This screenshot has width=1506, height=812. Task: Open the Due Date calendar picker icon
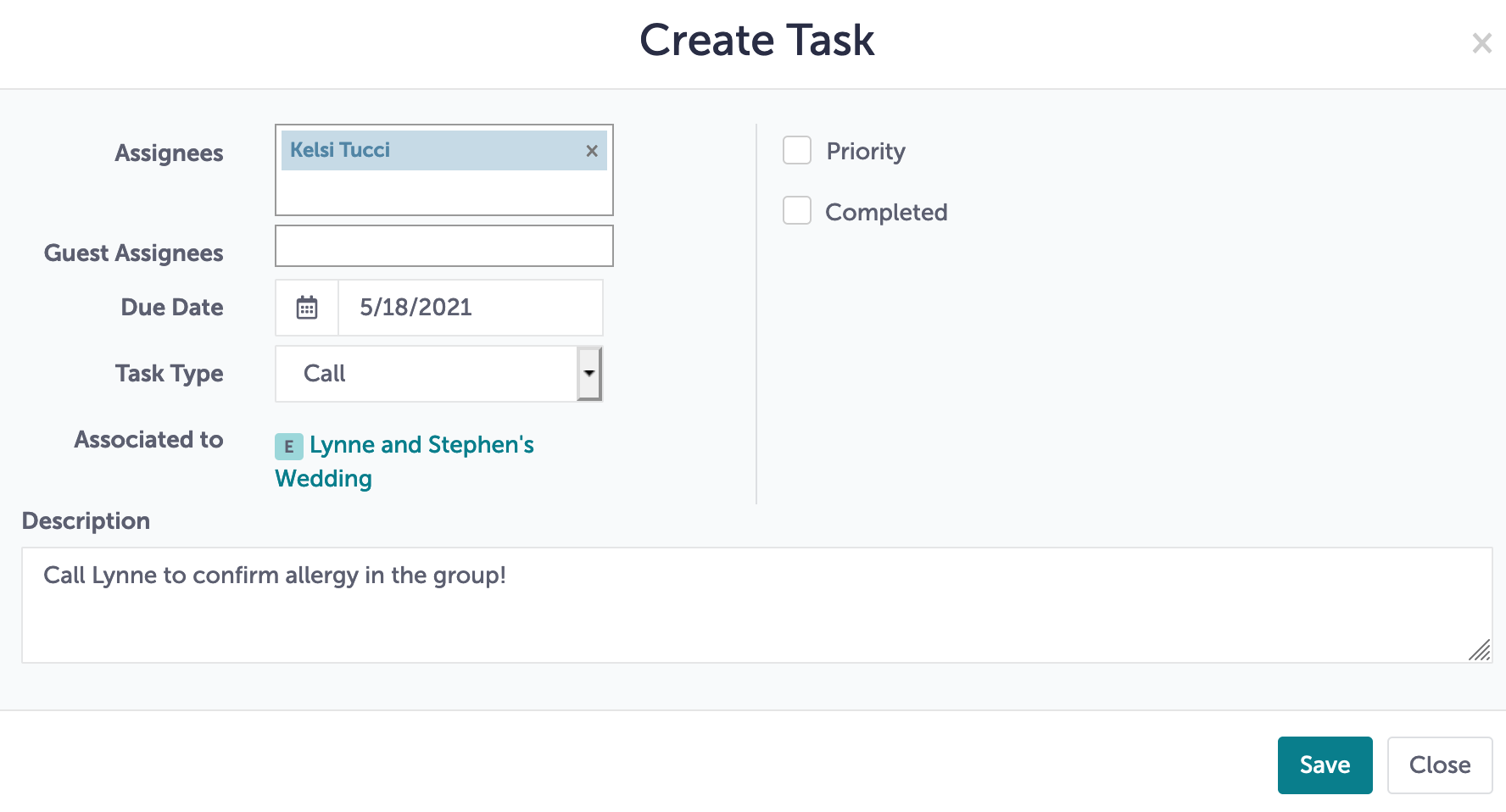pyautogui.click(x=307, y=308)
